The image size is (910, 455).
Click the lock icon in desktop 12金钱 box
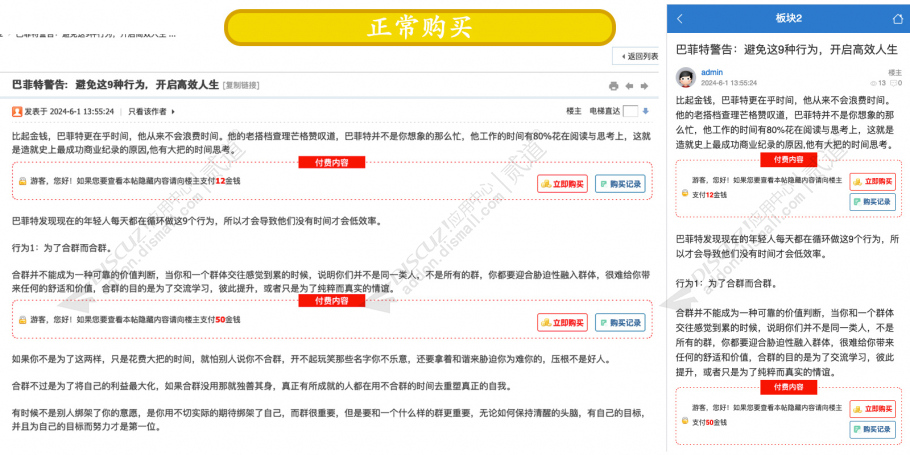tap(23, 182)
